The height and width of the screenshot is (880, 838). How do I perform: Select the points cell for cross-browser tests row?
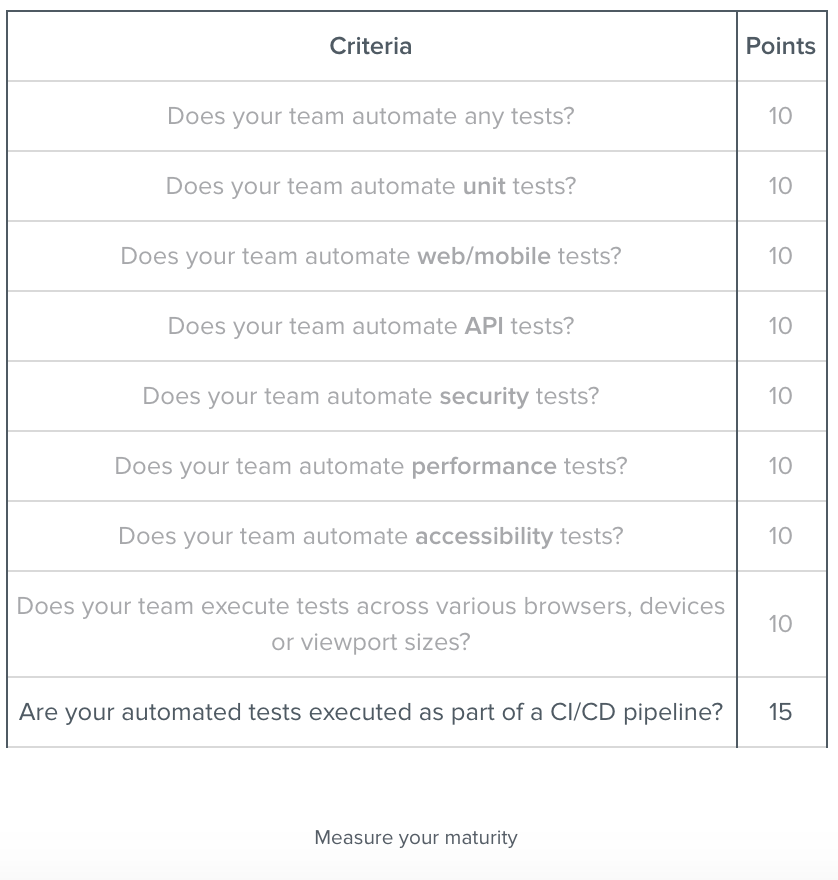781,624
